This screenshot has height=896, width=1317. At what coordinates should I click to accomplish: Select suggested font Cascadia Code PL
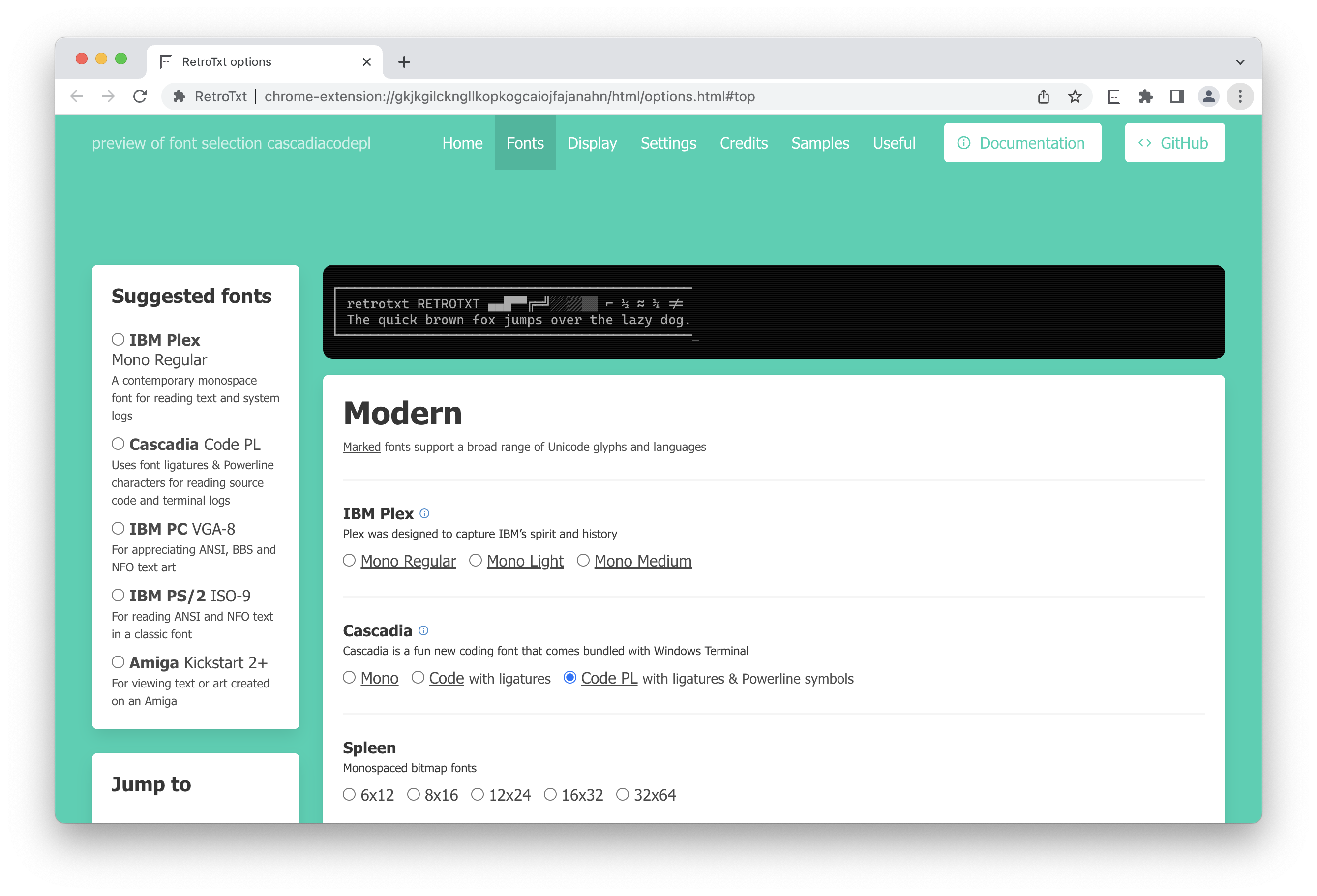coord(118,444)
